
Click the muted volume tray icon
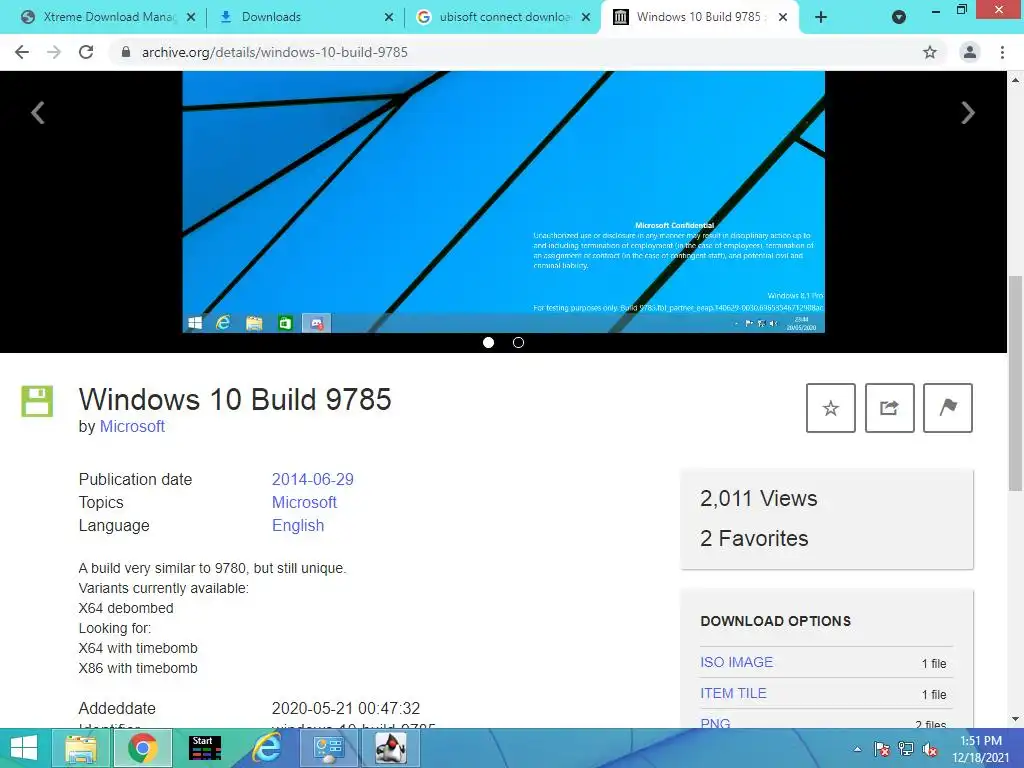click(930, 749)
